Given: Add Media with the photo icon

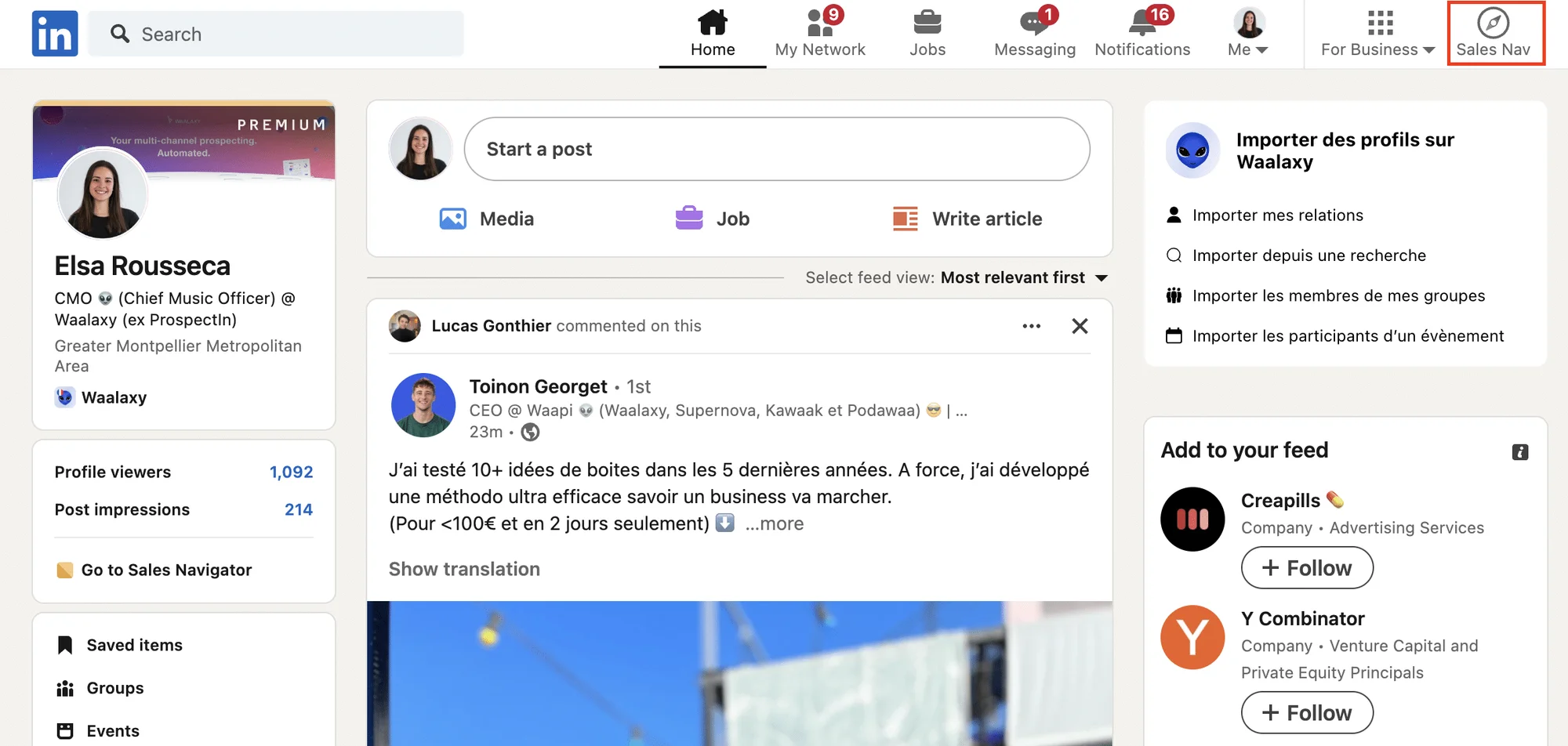Looking at the screenshot, I should point(453,219).
